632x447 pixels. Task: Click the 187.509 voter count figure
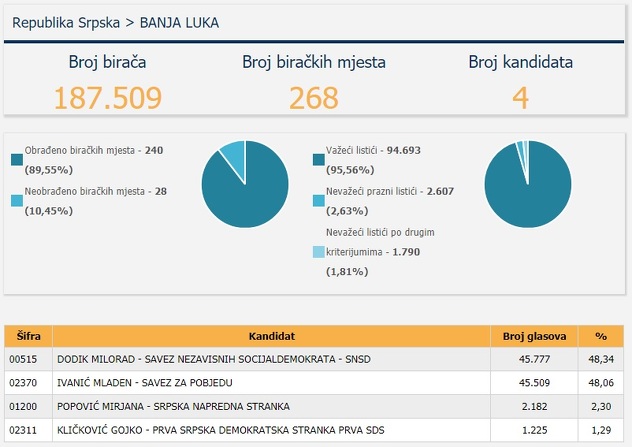coord(108,98)
